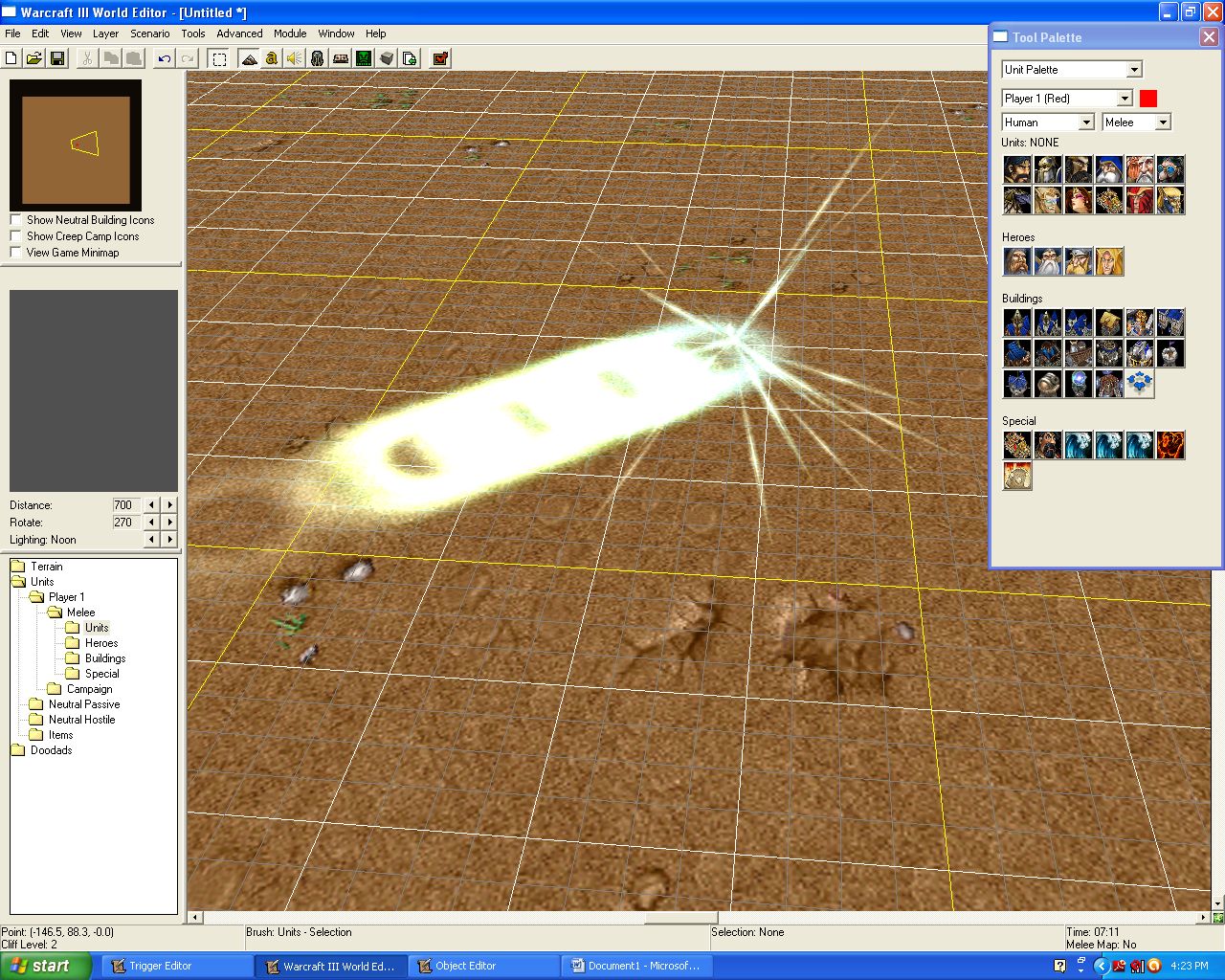The width and height of the screenshot is (1225, 980).
Task: Open the Human race dropdown
Action: tap(1048, 122)
